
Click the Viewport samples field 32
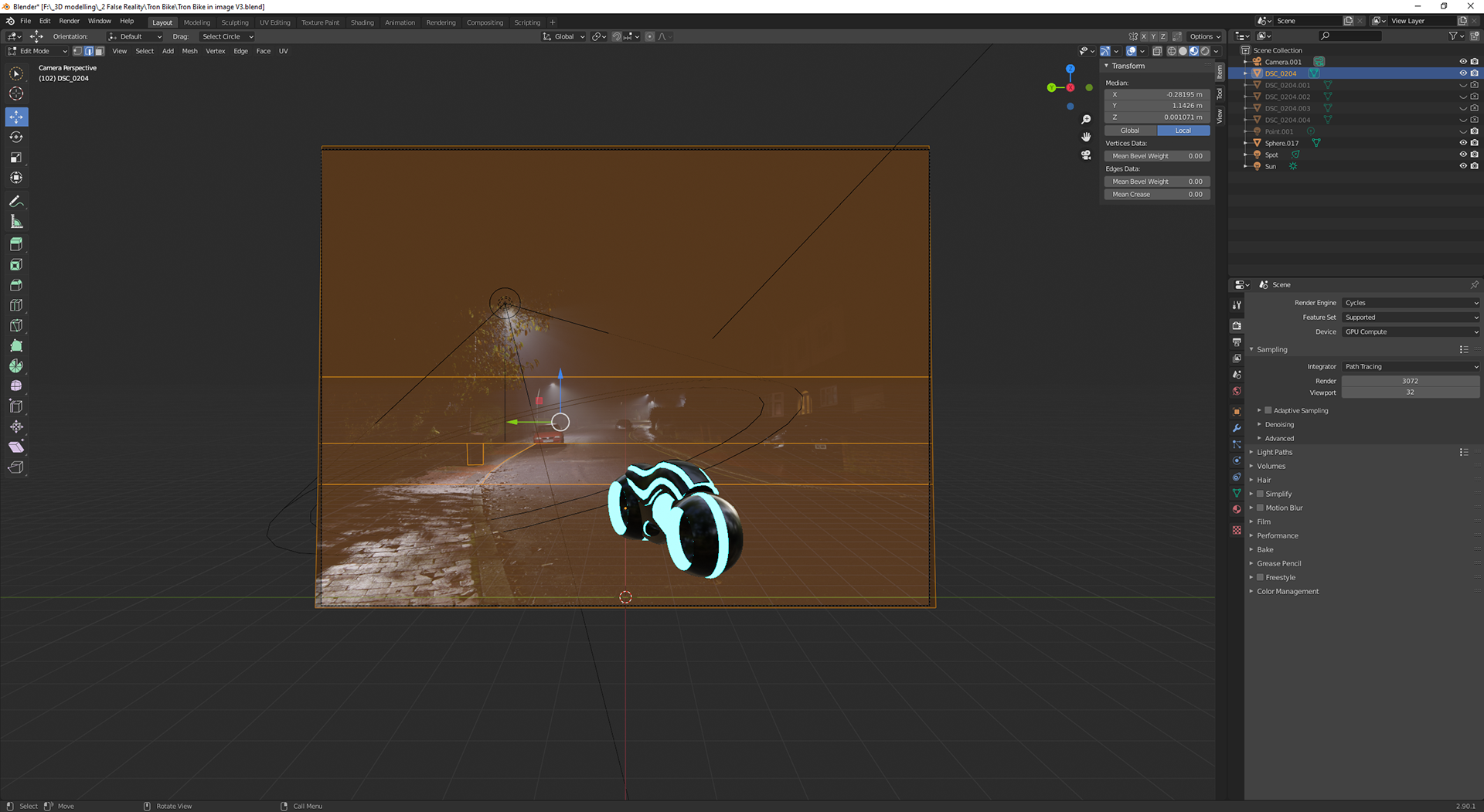tap(1411, 392)
